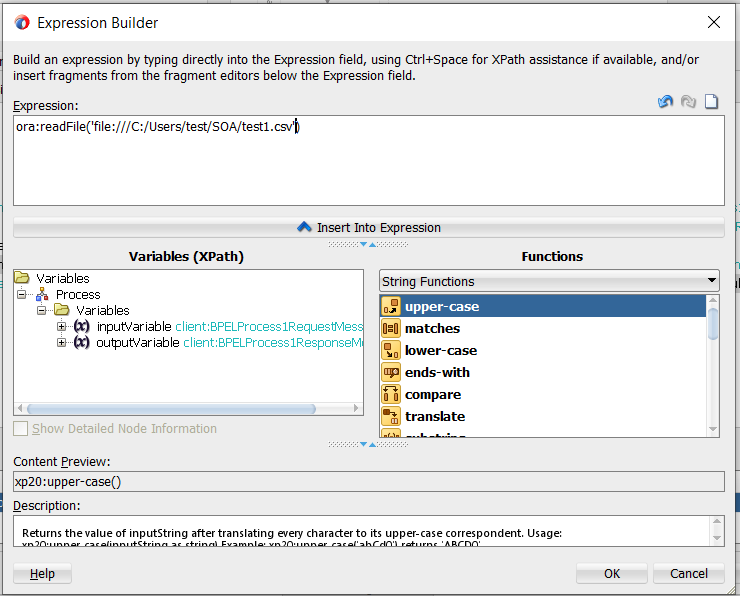The width and height of the screenshot is (740, 596).
Task: Select the compare function icon
Action: point(391,394)
